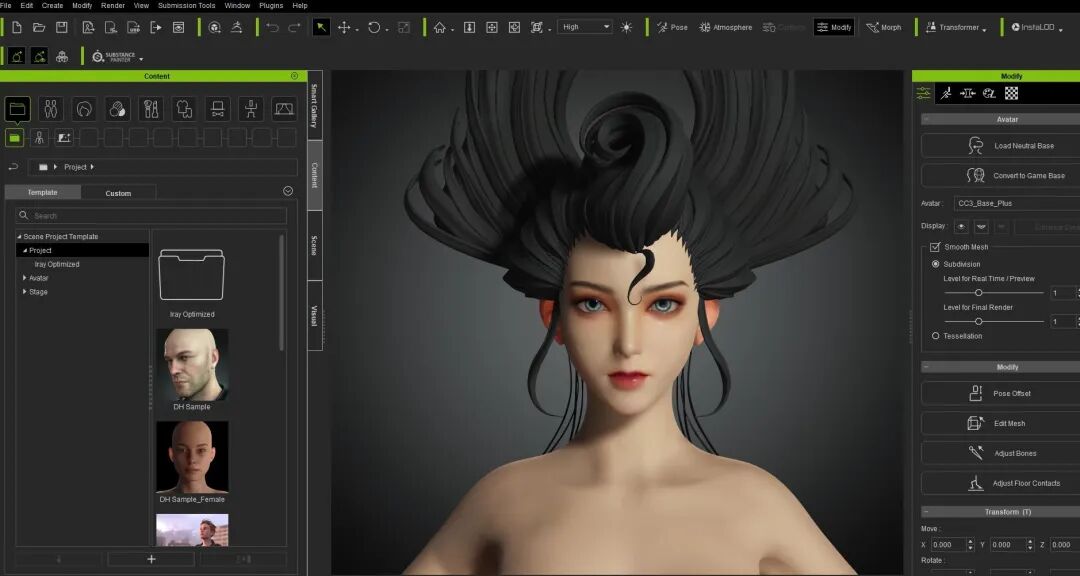The height and width of the screenshot is (576, 1080).
Task: Click the Undo arrow icon
Action: pyautogui.click(x=272, y=27)
